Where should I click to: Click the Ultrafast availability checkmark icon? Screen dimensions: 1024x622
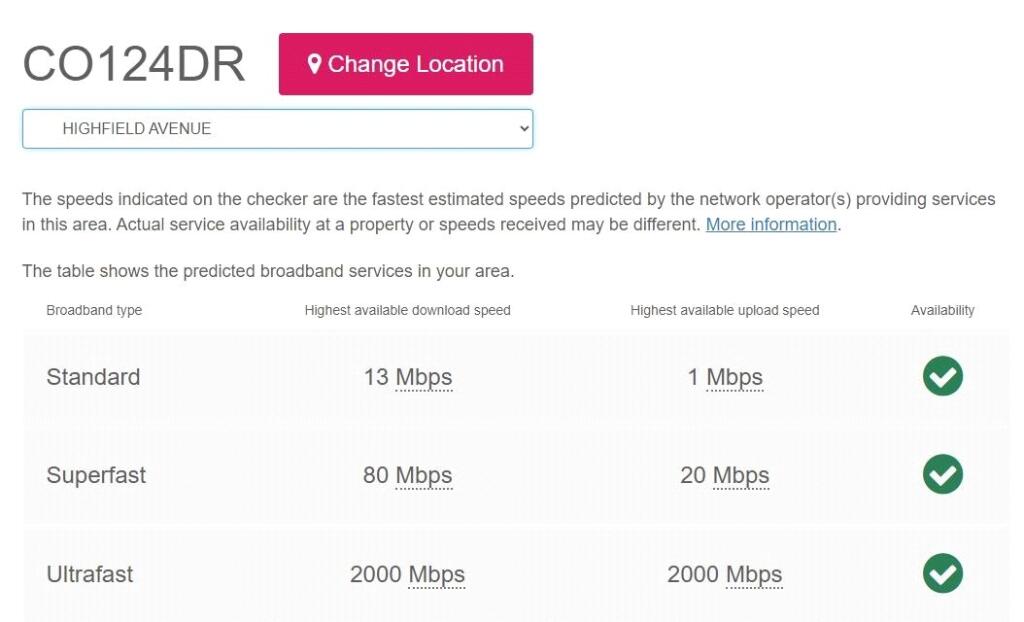(942, 574)
